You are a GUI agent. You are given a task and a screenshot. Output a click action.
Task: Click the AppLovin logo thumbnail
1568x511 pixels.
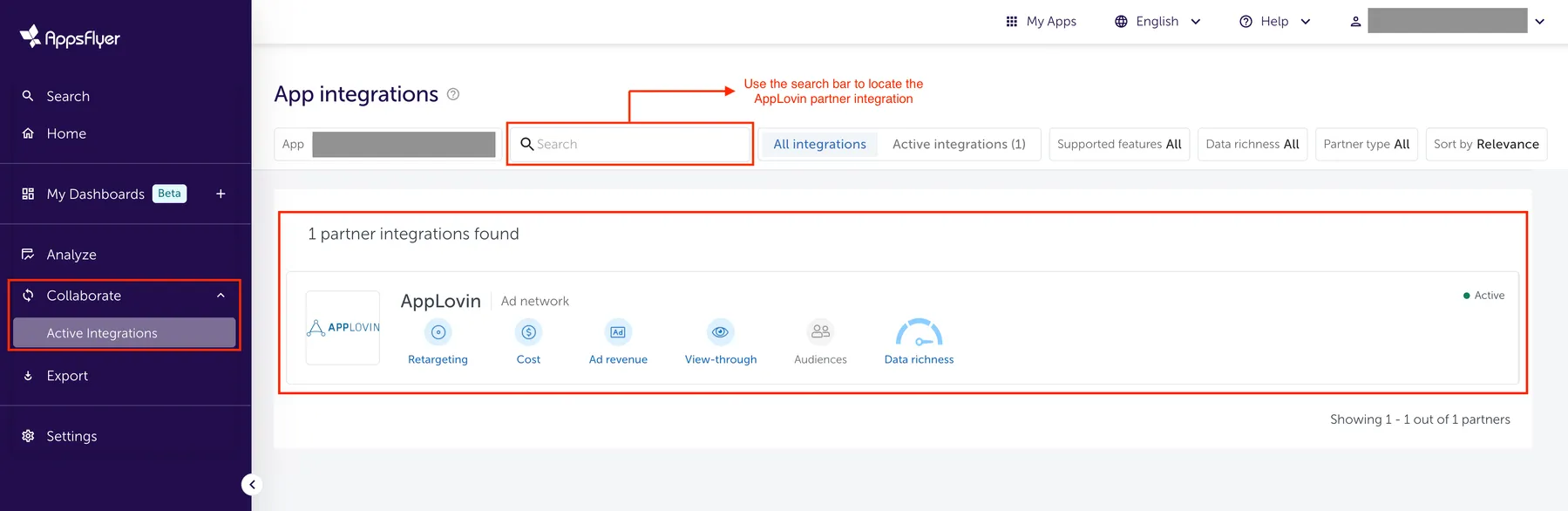click(343, 328)
